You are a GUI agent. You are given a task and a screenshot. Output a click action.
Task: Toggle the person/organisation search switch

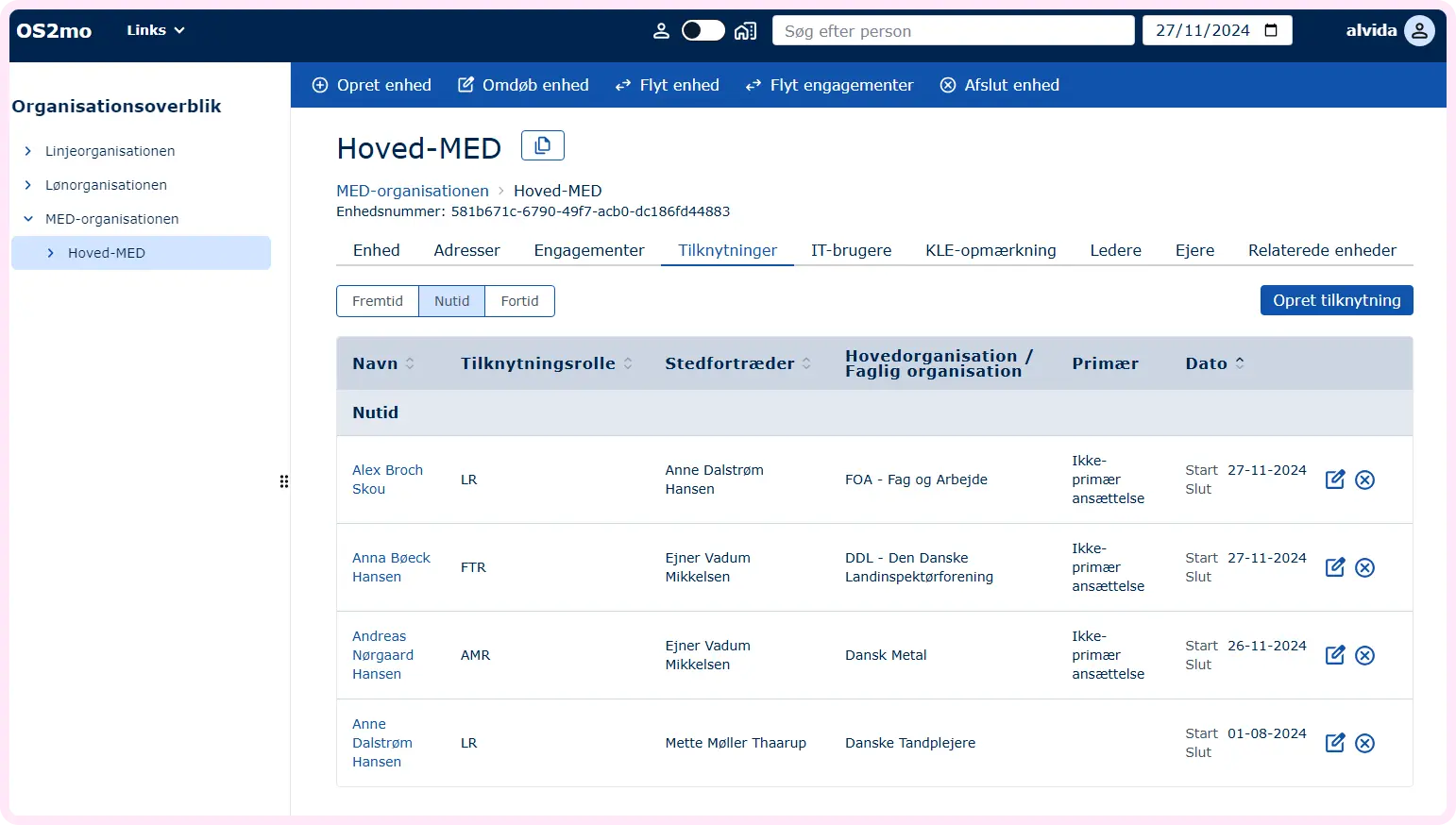(x=703, y=31)
